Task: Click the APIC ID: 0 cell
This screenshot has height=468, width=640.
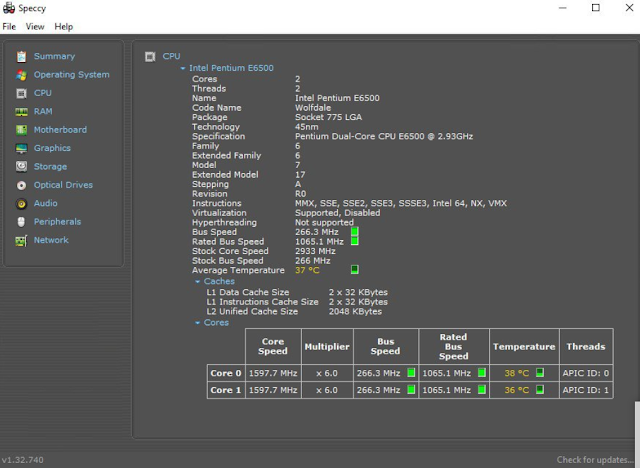Action: [x=586, y=373]
